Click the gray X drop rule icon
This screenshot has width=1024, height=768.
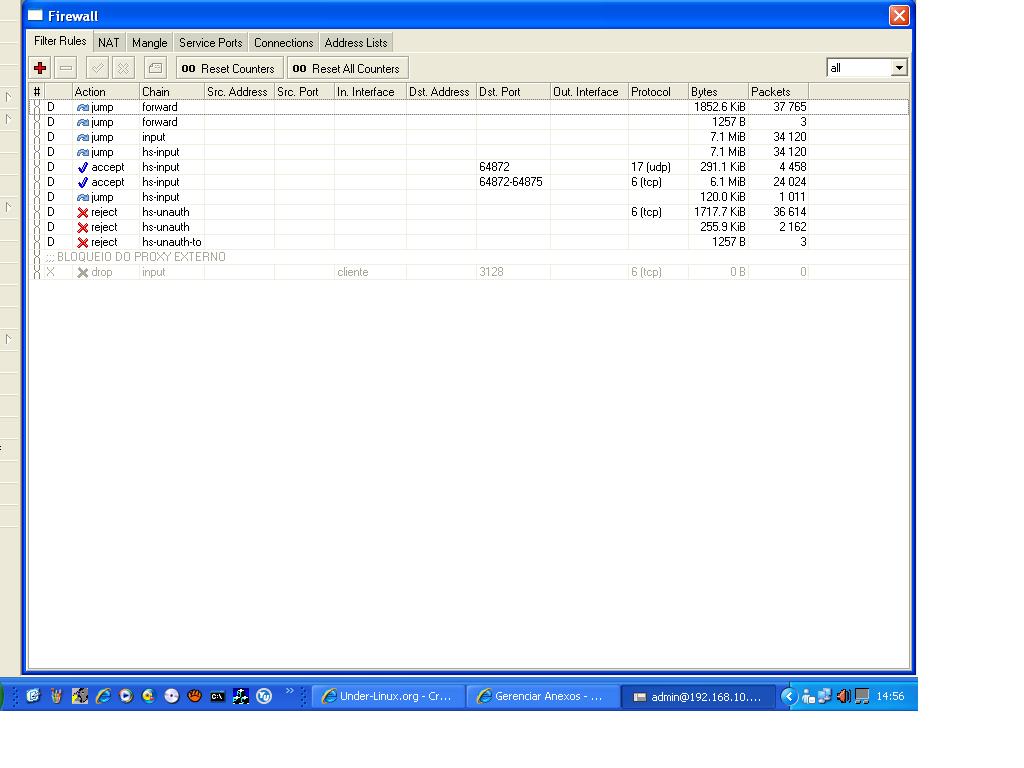pyautogui.click(x=83, y=272)
